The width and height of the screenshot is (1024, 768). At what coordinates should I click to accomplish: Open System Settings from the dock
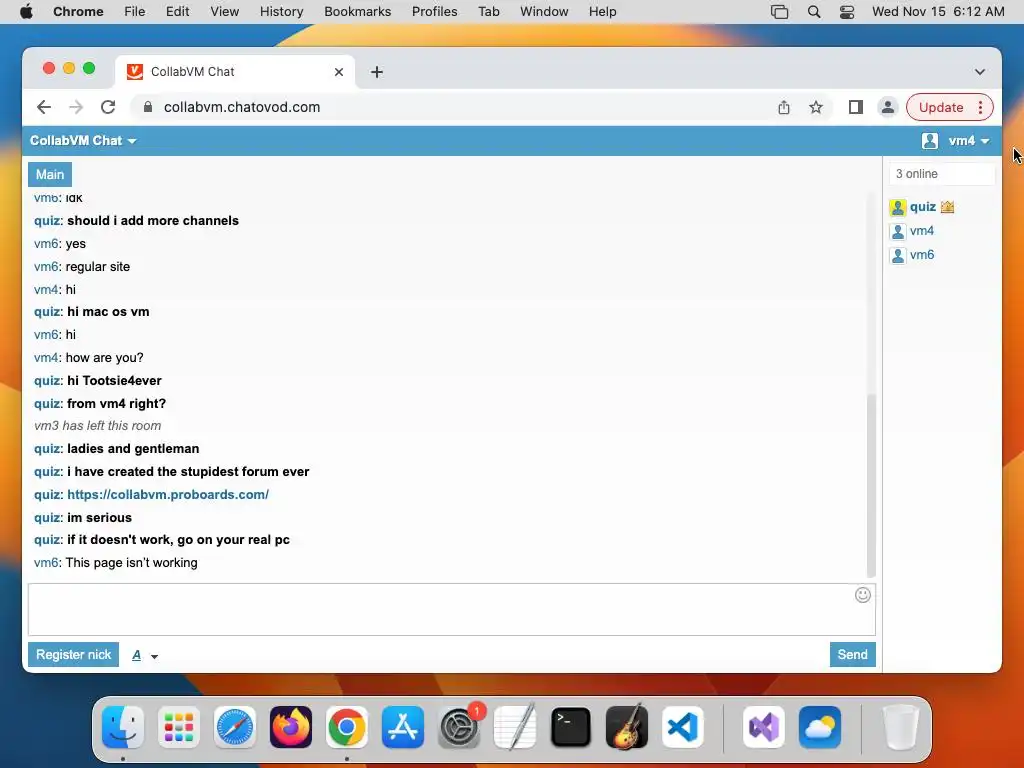click(459, 727)
